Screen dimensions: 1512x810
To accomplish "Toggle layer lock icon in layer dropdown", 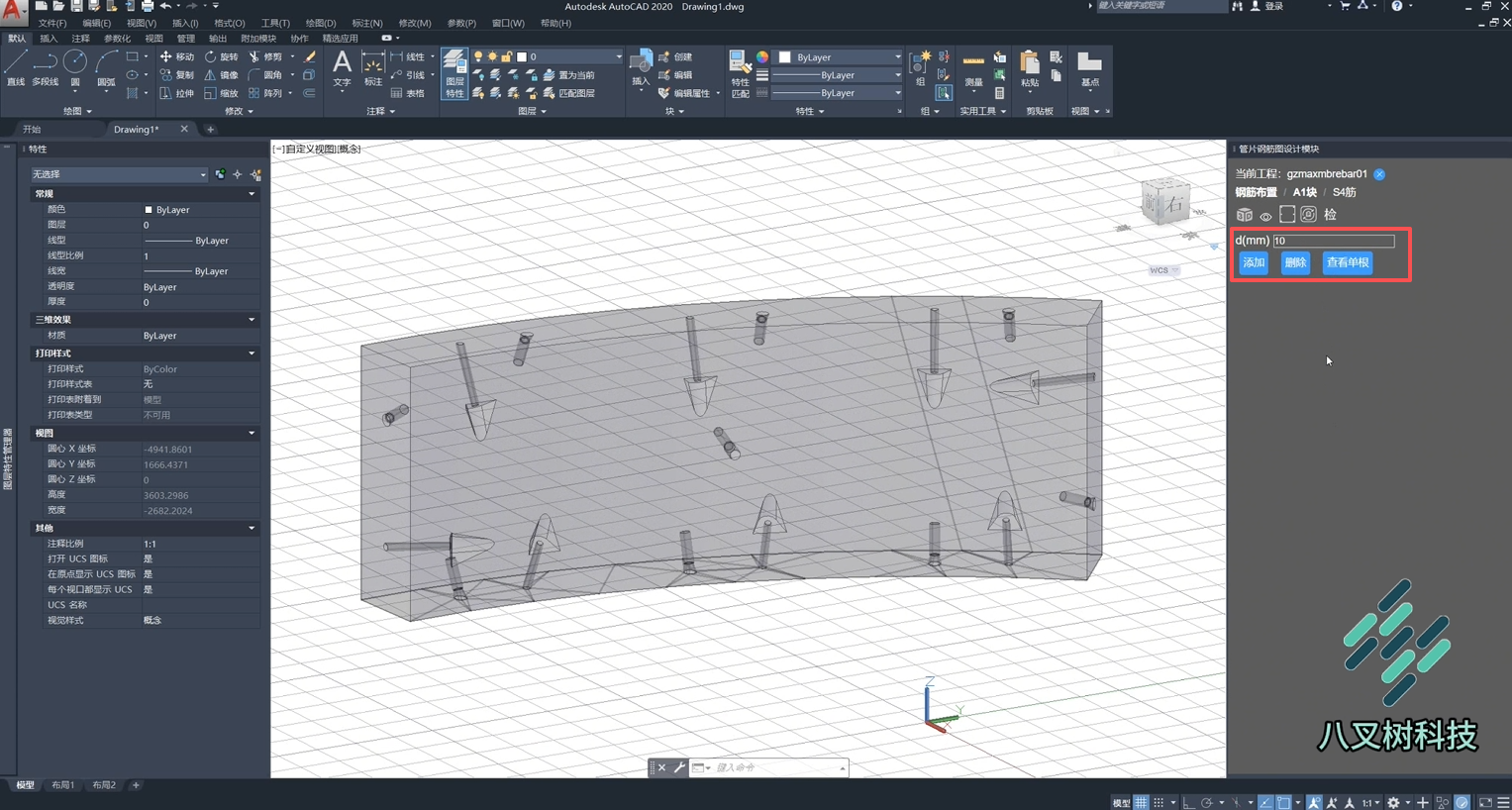I will pyautogui.click(x=506, y=56).
